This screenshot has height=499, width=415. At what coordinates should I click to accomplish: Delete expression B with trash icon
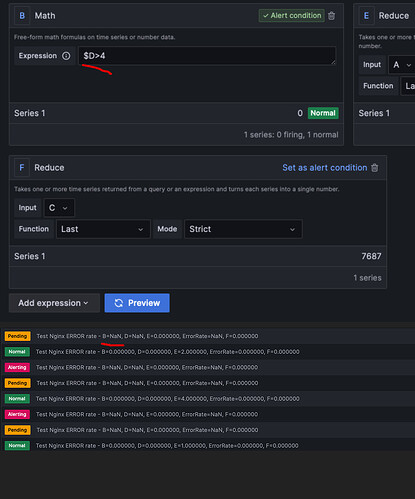(x=331, y=16)
